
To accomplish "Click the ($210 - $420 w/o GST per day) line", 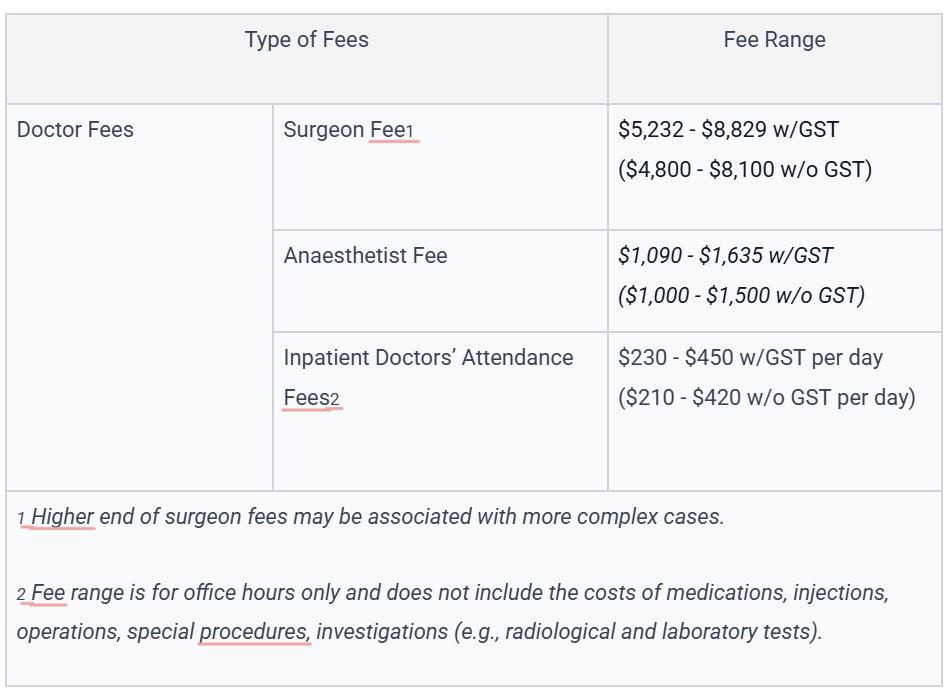I will tap(766, 398).
